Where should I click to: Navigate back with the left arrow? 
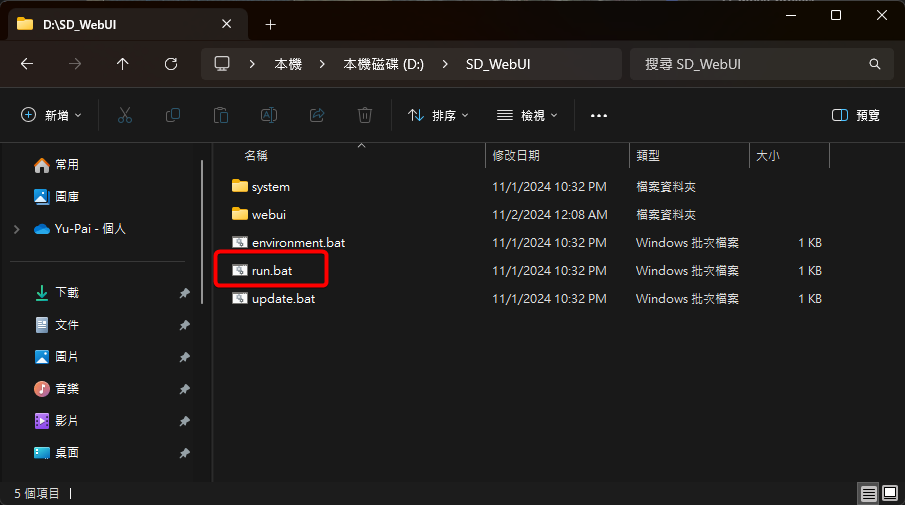(27, 64)
